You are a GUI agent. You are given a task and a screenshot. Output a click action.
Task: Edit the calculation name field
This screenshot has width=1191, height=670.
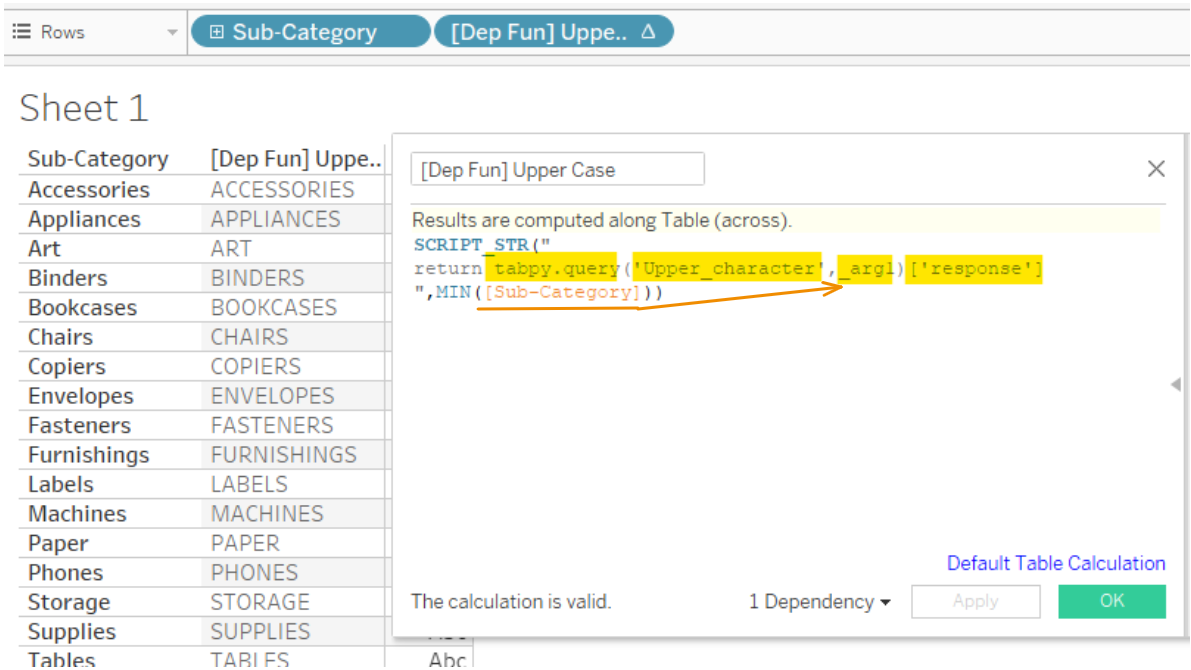557,170
